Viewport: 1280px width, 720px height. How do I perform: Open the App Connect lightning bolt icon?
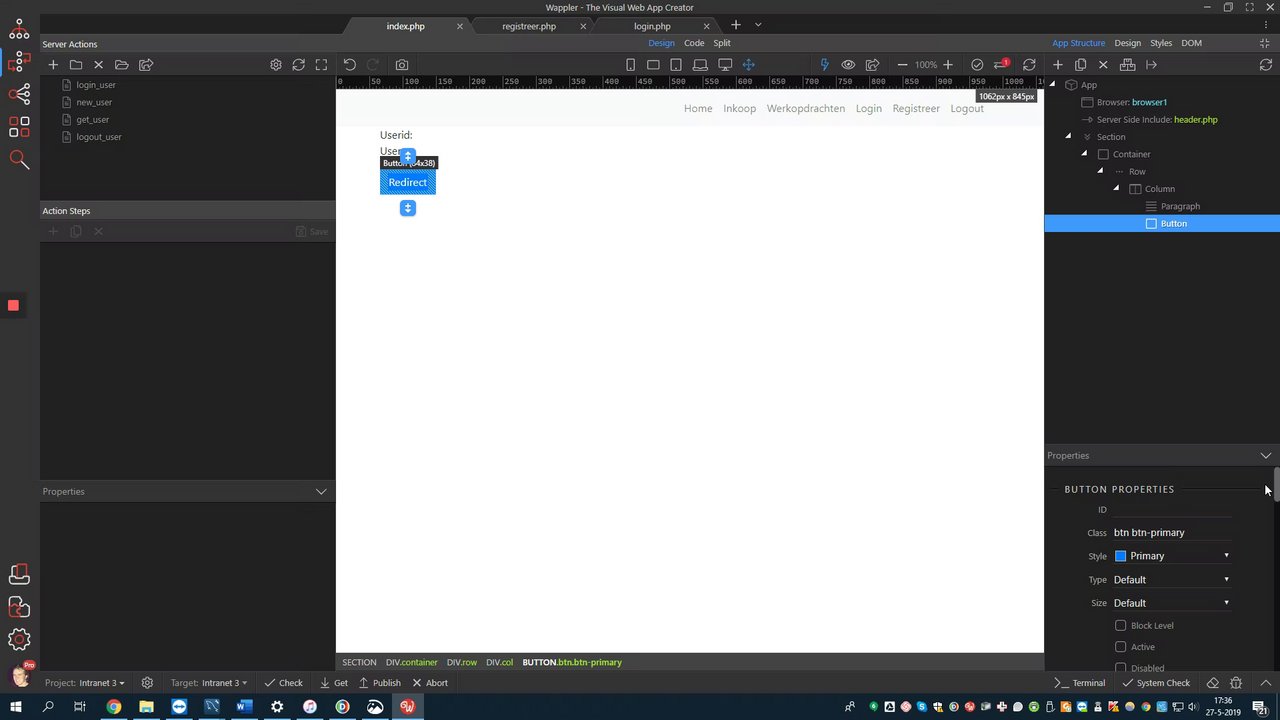coord(824,65)
